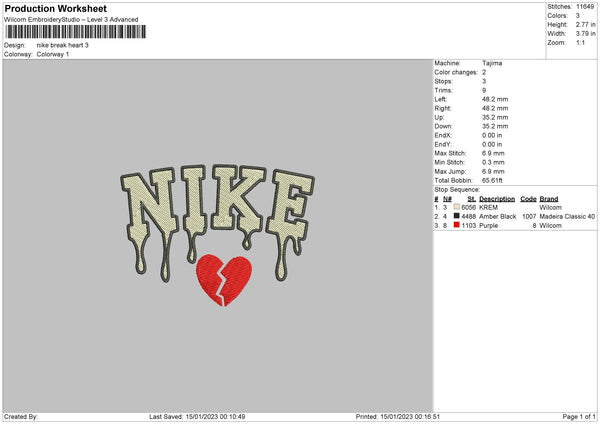Click the 'Production Worksheet' title
The image size is (600, 424).
(55, 8)
